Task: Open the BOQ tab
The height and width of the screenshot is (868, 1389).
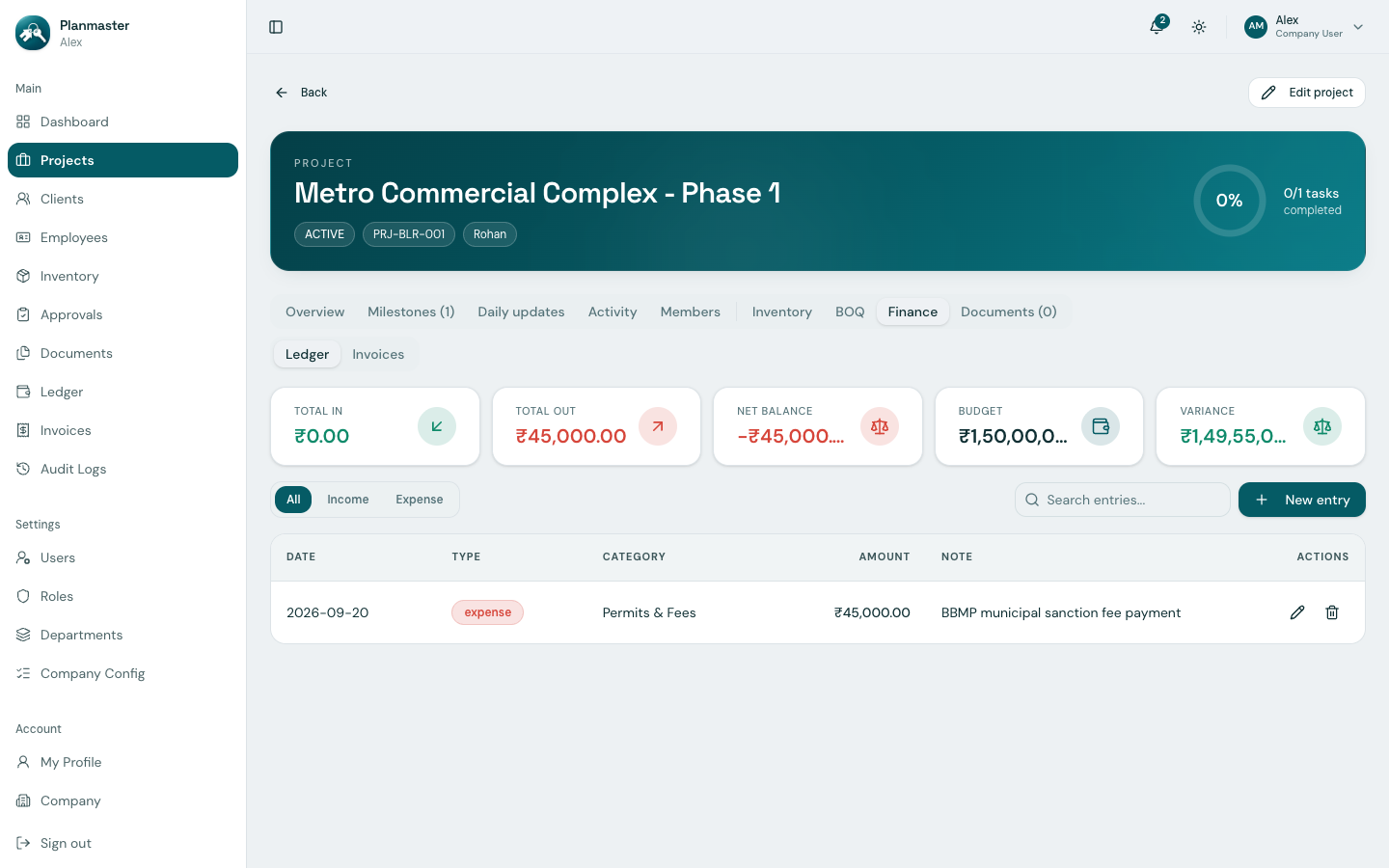Action: tap(850, 312)
